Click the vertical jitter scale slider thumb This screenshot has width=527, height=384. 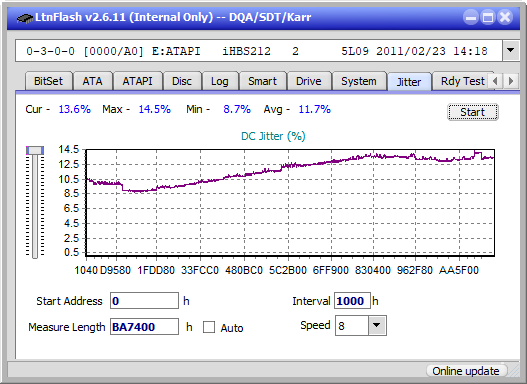[x=35, y=150]
